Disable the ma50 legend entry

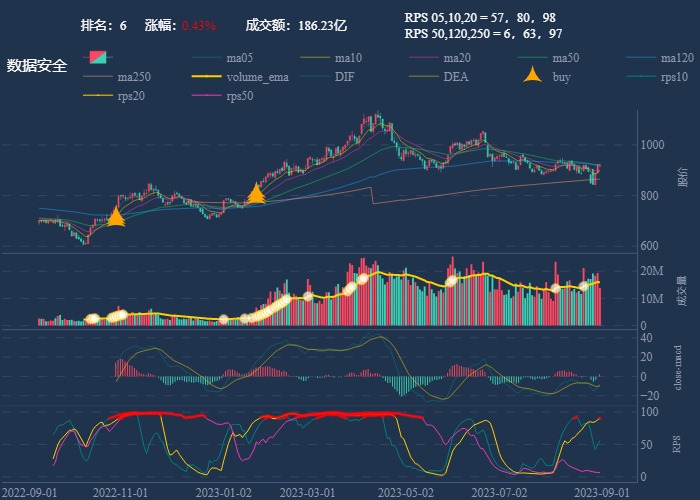tap(566, 57)
